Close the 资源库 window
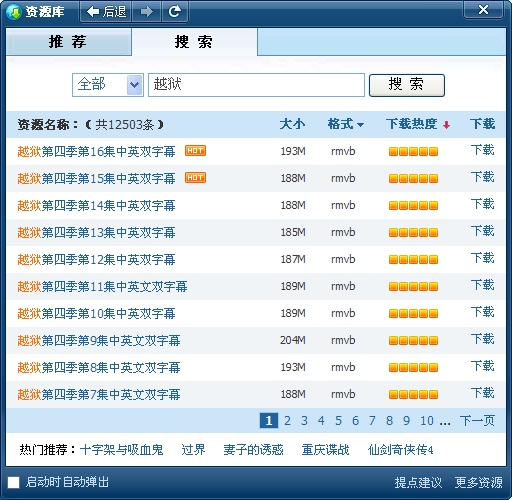The width and height of the screenshot is (512, 500). [483, 9]
